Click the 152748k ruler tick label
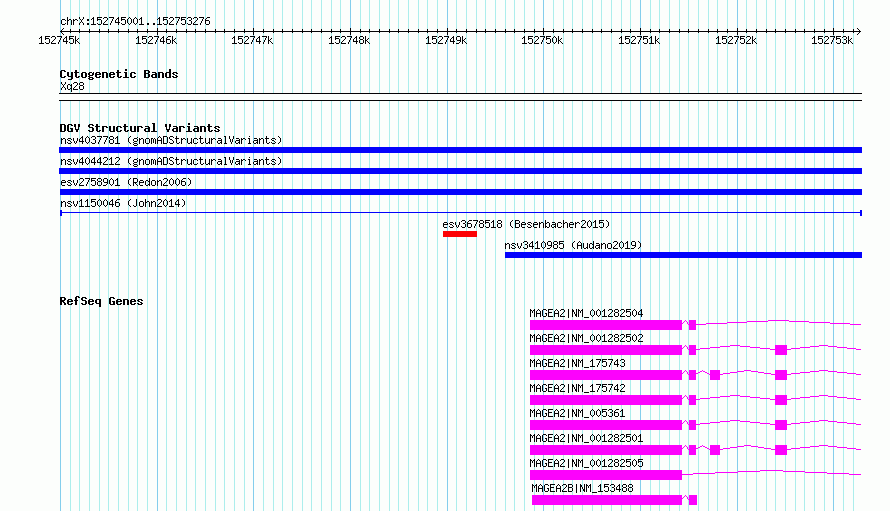The image size is (890, 511). click(x=349, y=40)
